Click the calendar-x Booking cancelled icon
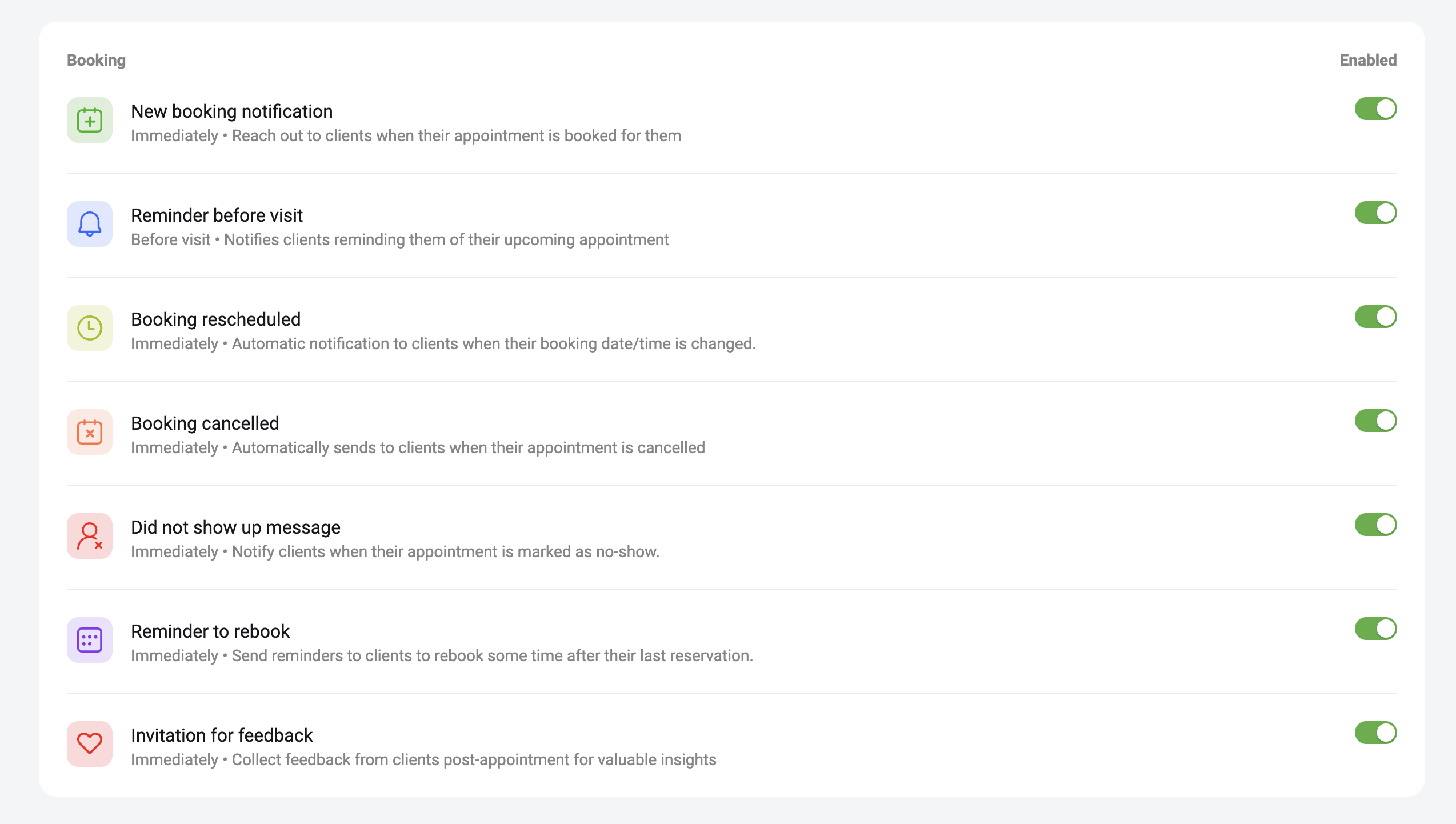This screenshot has height=824, width=1456. (90, 432)
